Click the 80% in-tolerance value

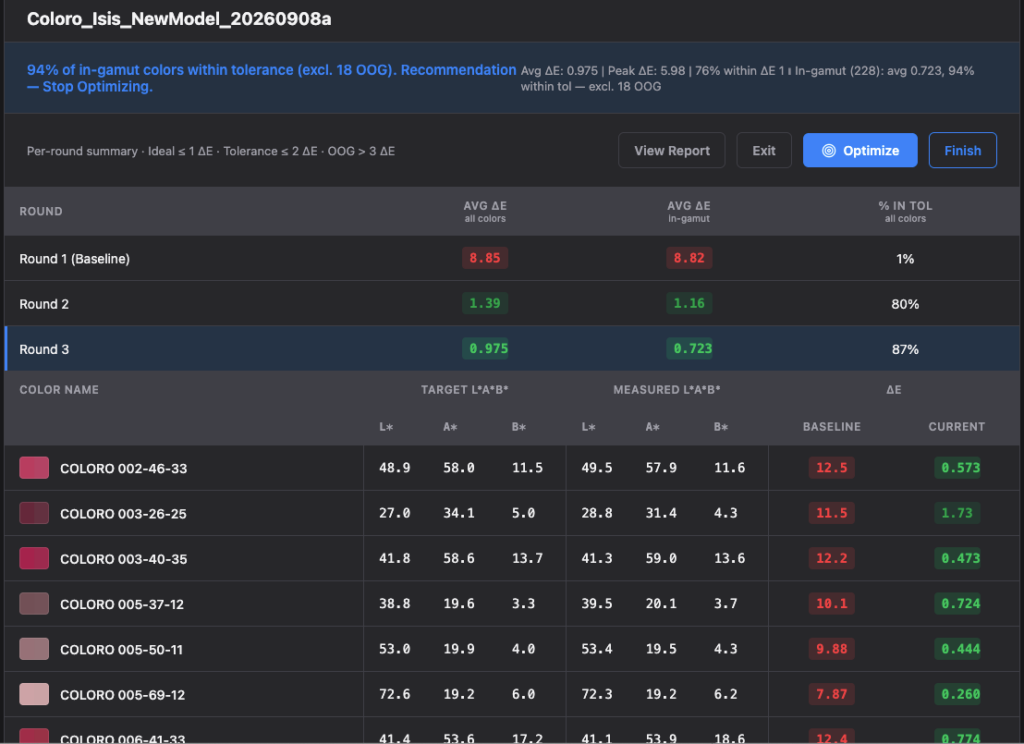tap(905, 304)
